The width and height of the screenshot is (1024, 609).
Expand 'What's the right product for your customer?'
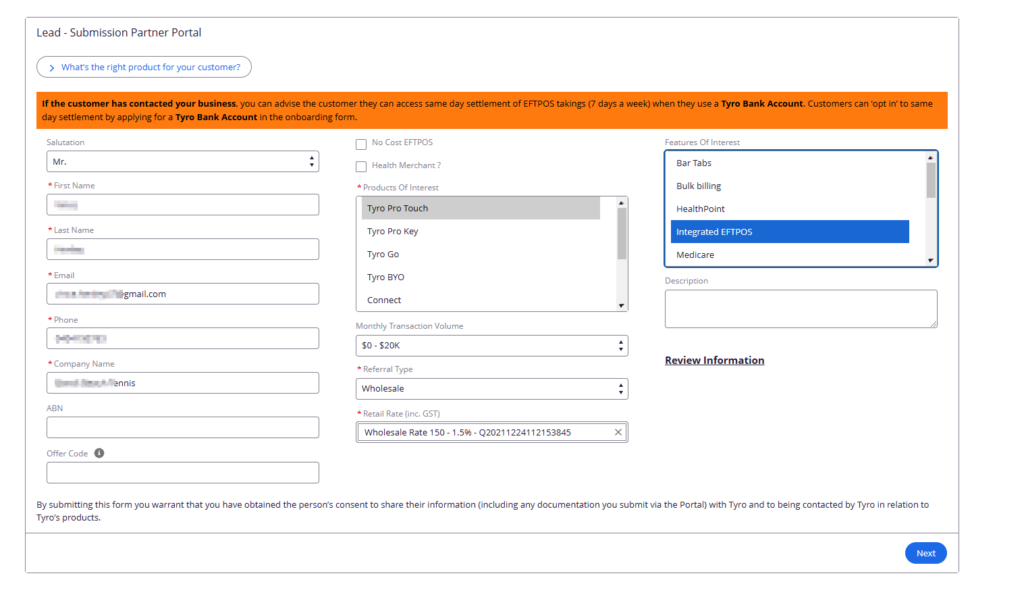click(144, 67)
